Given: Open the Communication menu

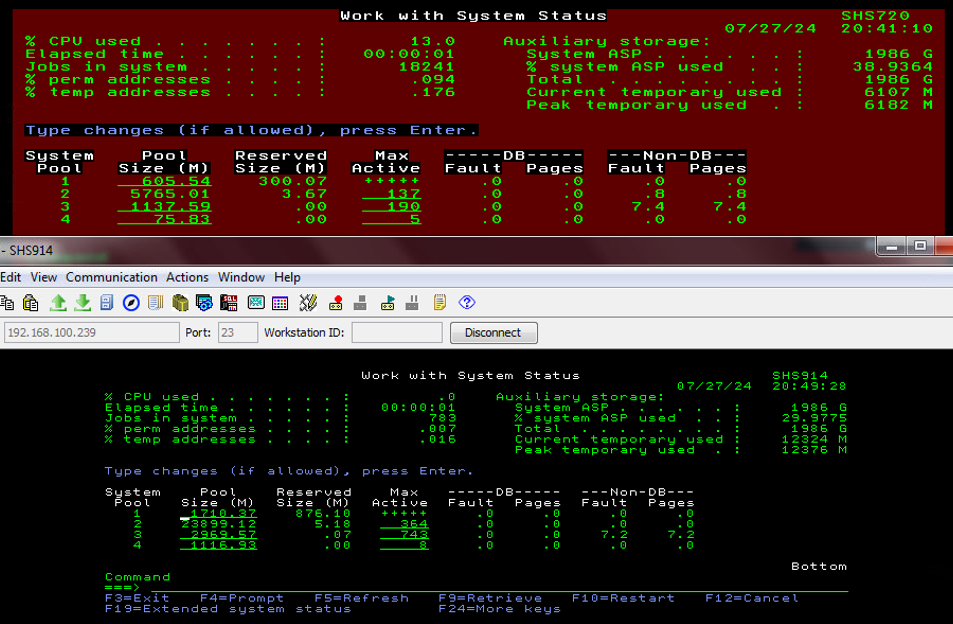Looking at the screenshot, I should pyautogui.click(x=112, y=277).
